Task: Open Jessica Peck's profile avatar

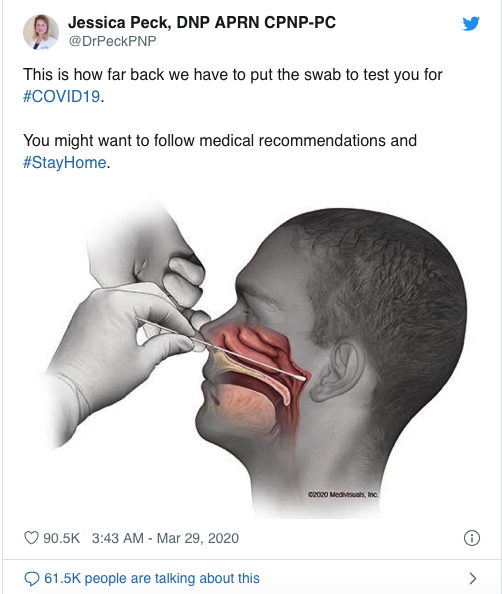Action: point(41,32)
